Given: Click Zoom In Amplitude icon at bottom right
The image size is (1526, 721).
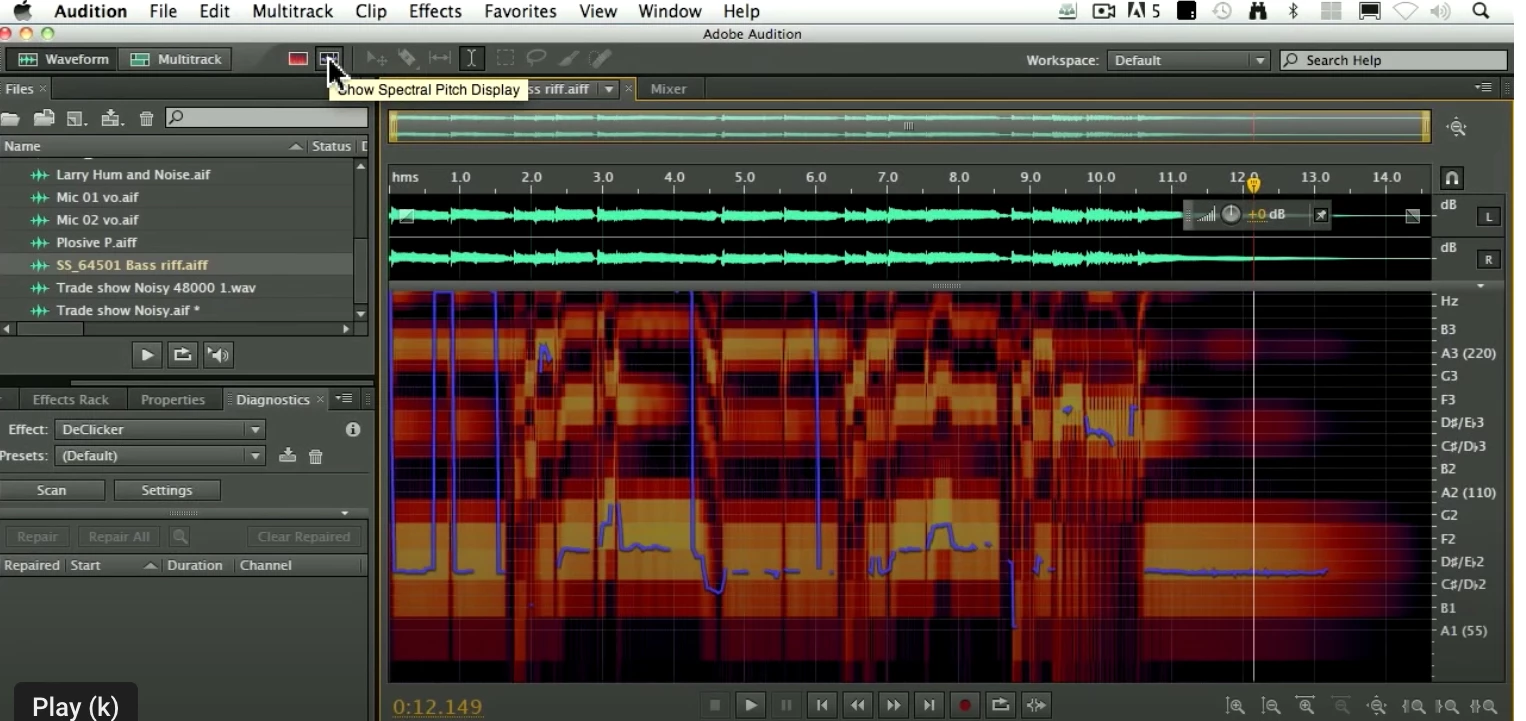Looking at the screenshot, I should coord(1236,706).
